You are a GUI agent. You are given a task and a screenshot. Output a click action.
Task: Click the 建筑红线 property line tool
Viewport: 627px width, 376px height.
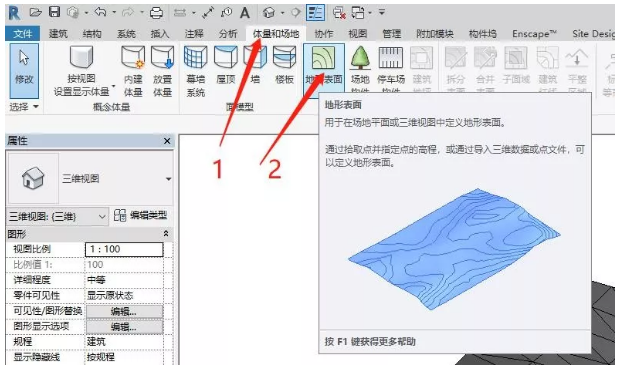tap(547, 69)
